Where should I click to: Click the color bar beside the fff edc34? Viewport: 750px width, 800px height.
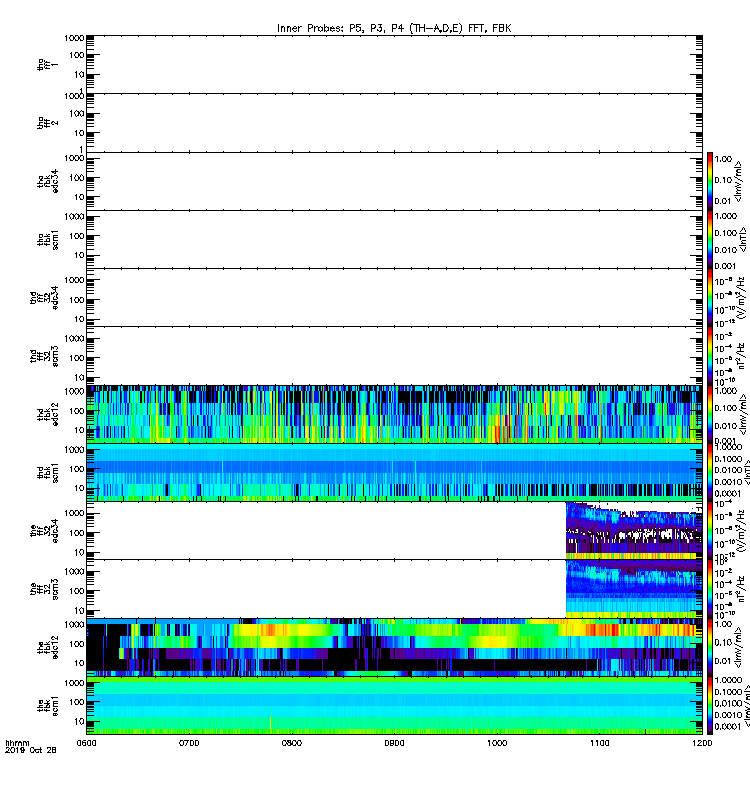(x=710, y=531)
